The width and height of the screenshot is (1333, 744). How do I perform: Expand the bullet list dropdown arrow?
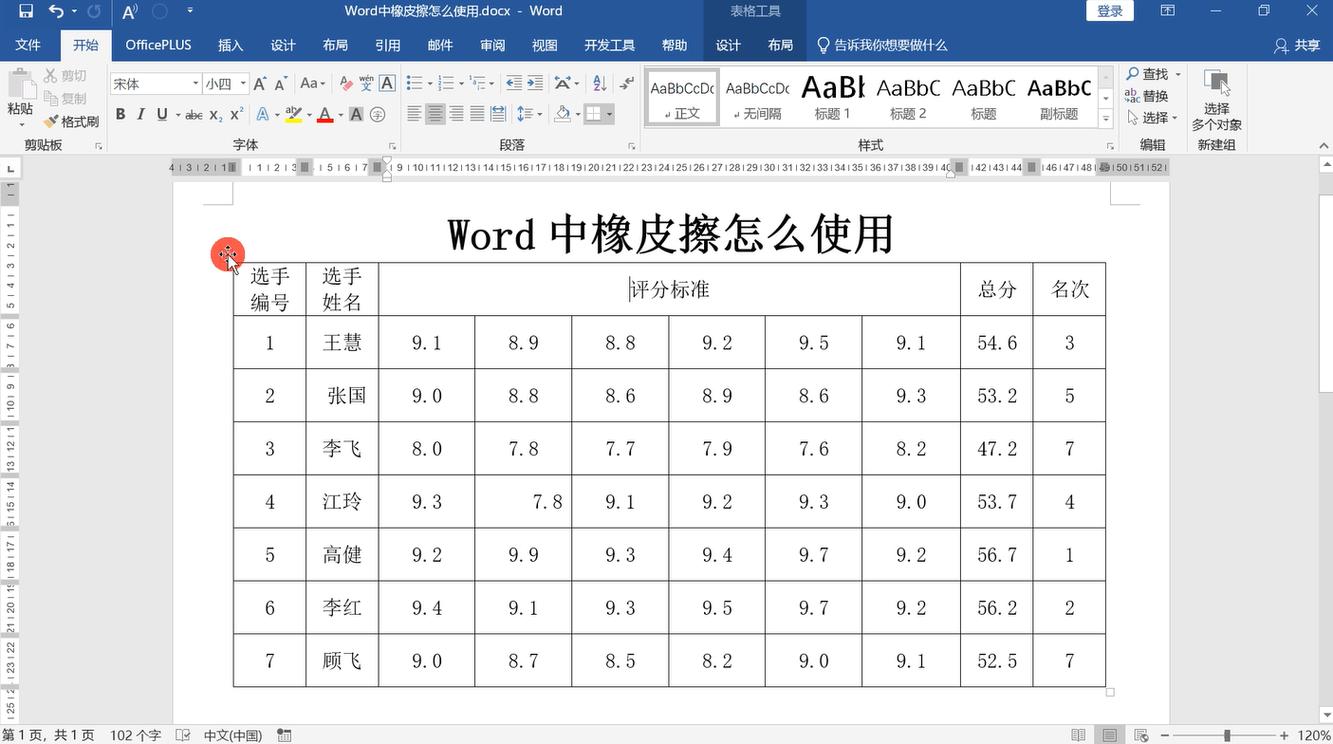pos(428,84)
